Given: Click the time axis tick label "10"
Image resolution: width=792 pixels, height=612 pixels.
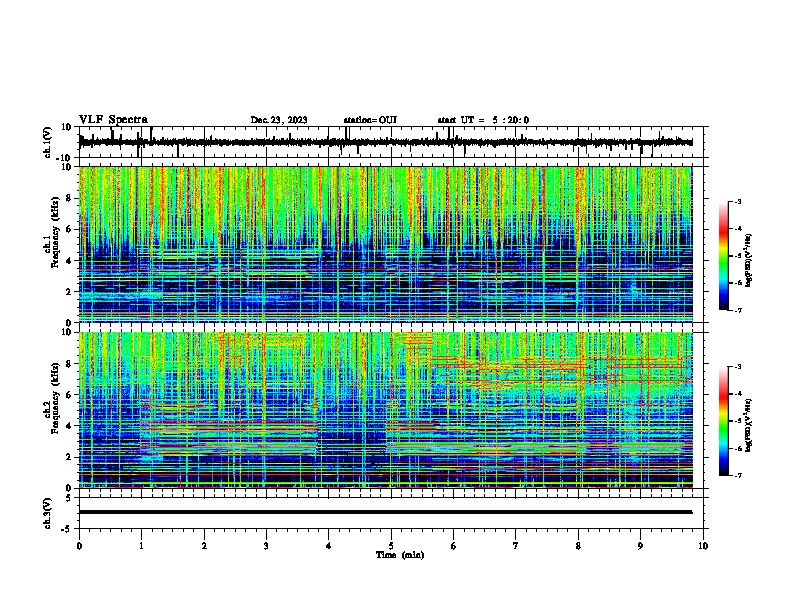Looking at the screenshot, I should tap(703, 546).
